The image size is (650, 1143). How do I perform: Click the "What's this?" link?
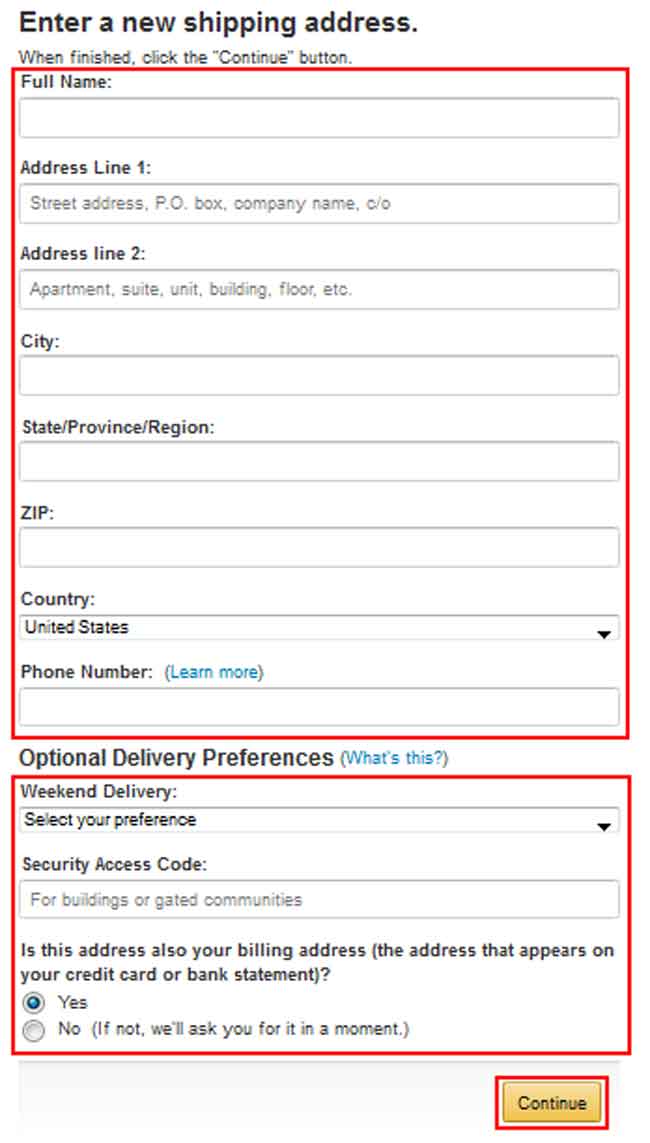point(394,759)
